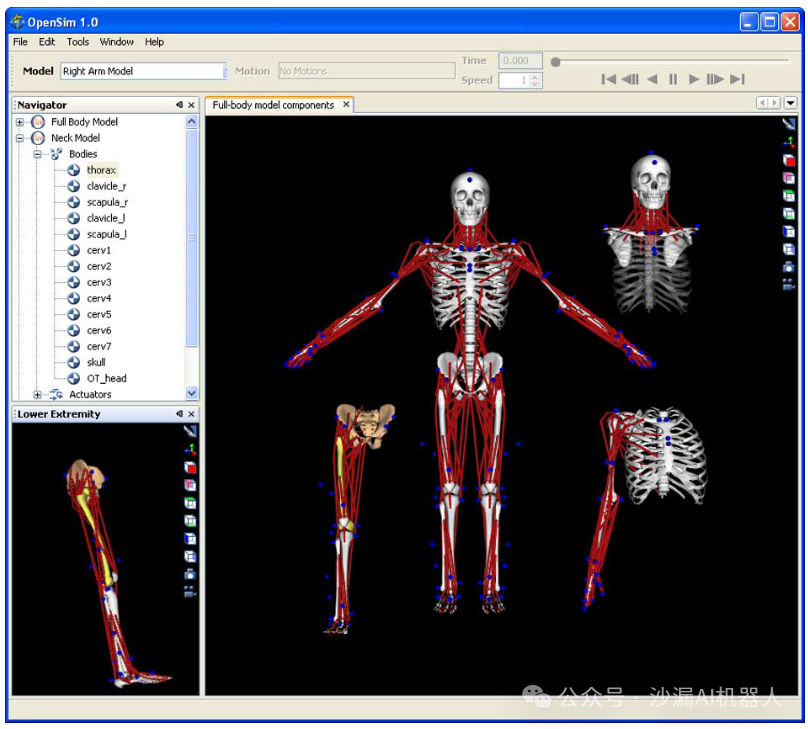Open the Edit menu
Screen dimensions: 808x729
[47, 42]
